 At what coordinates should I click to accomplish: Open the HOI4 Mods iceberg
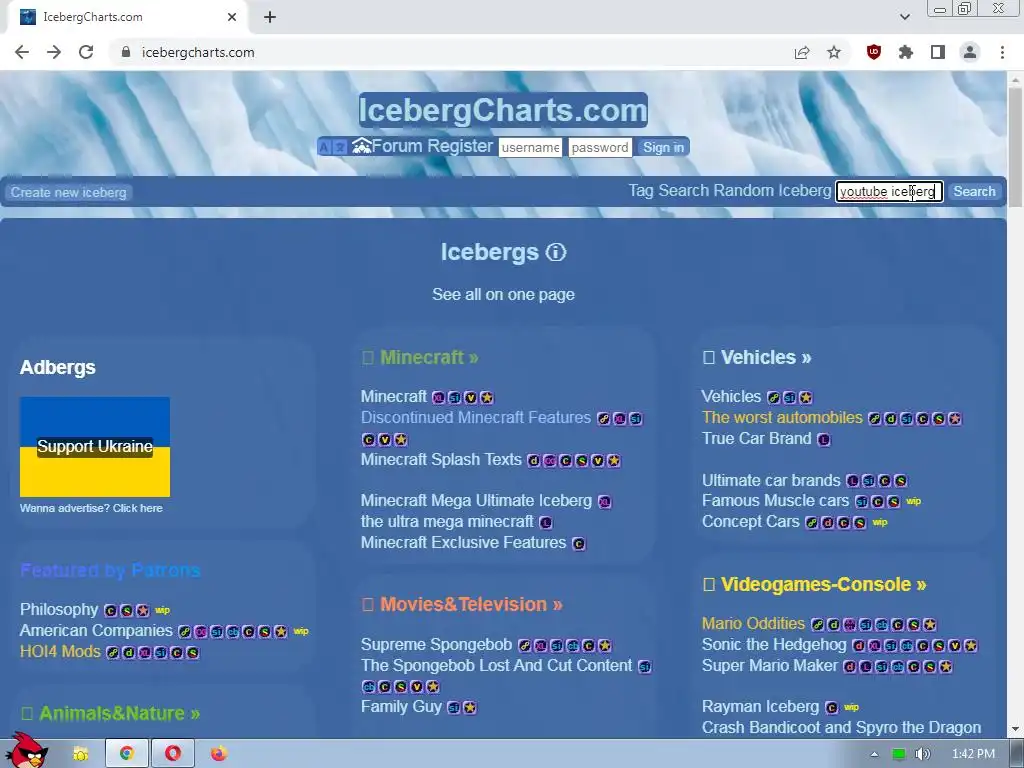click(60, 652)
